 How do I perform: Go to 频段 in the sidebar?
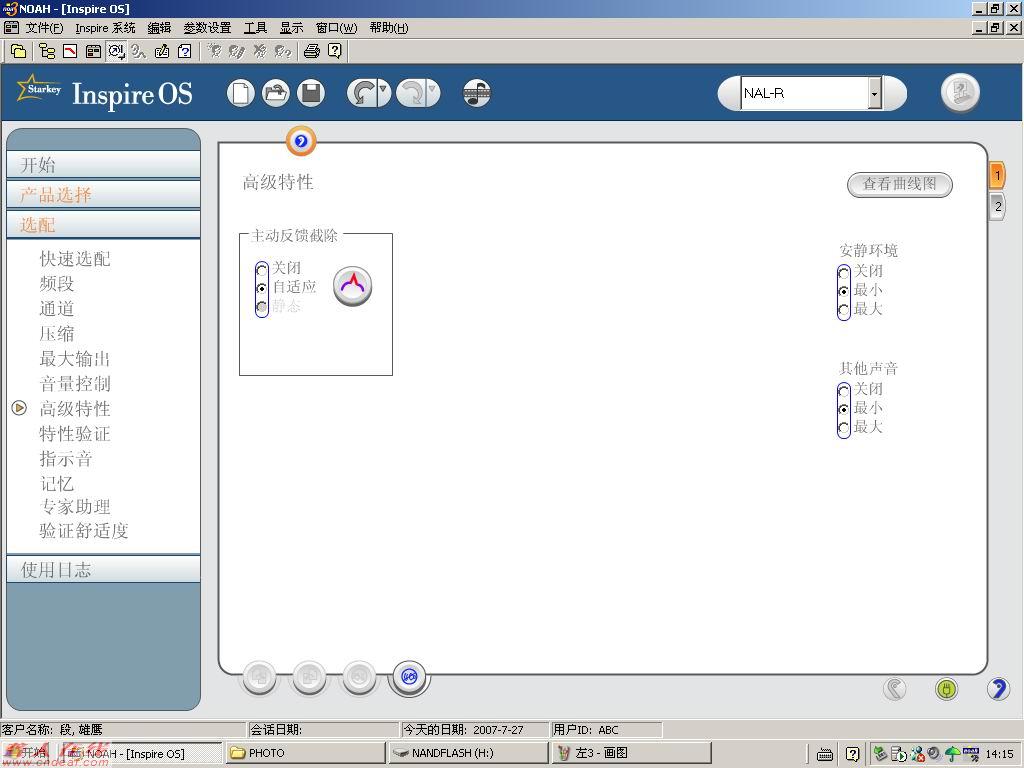pos(57,283)
